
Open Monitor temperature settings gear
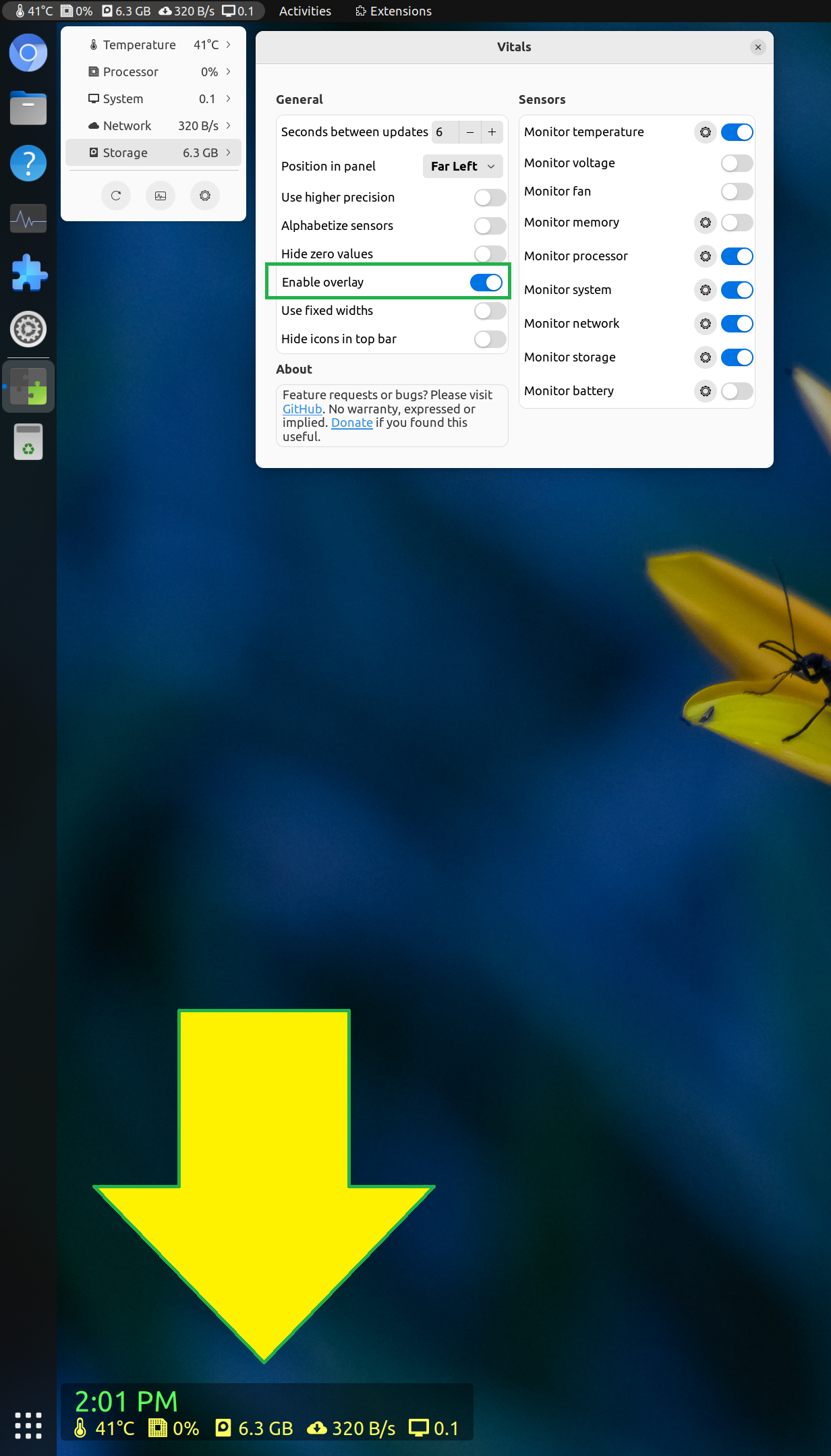(706, 132)
